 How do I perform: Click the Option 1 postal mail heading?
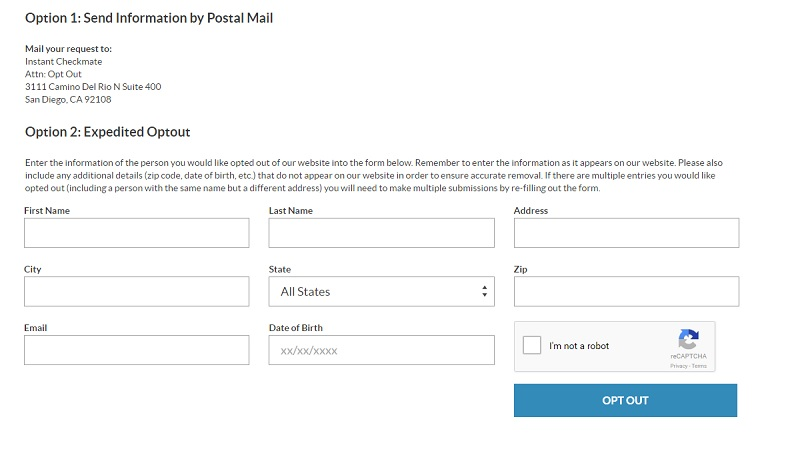(149, 18)
